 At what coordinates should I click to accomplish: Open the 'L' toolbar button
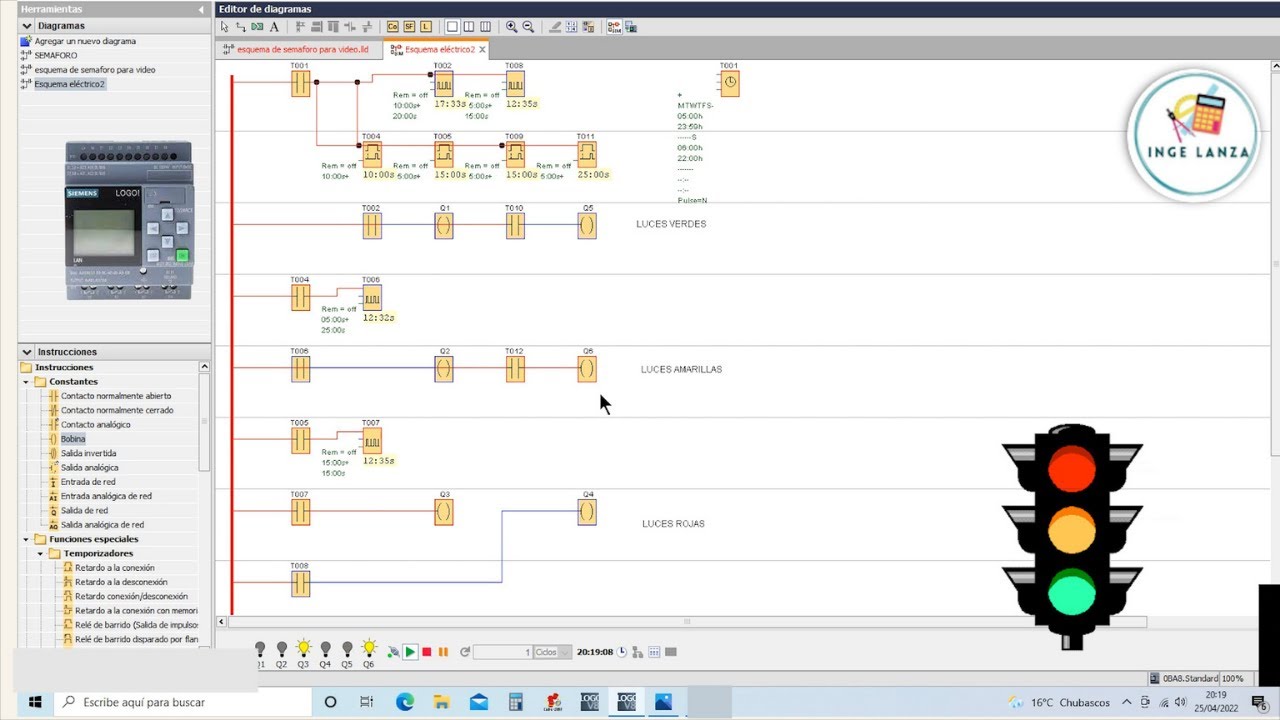point(426,27)
